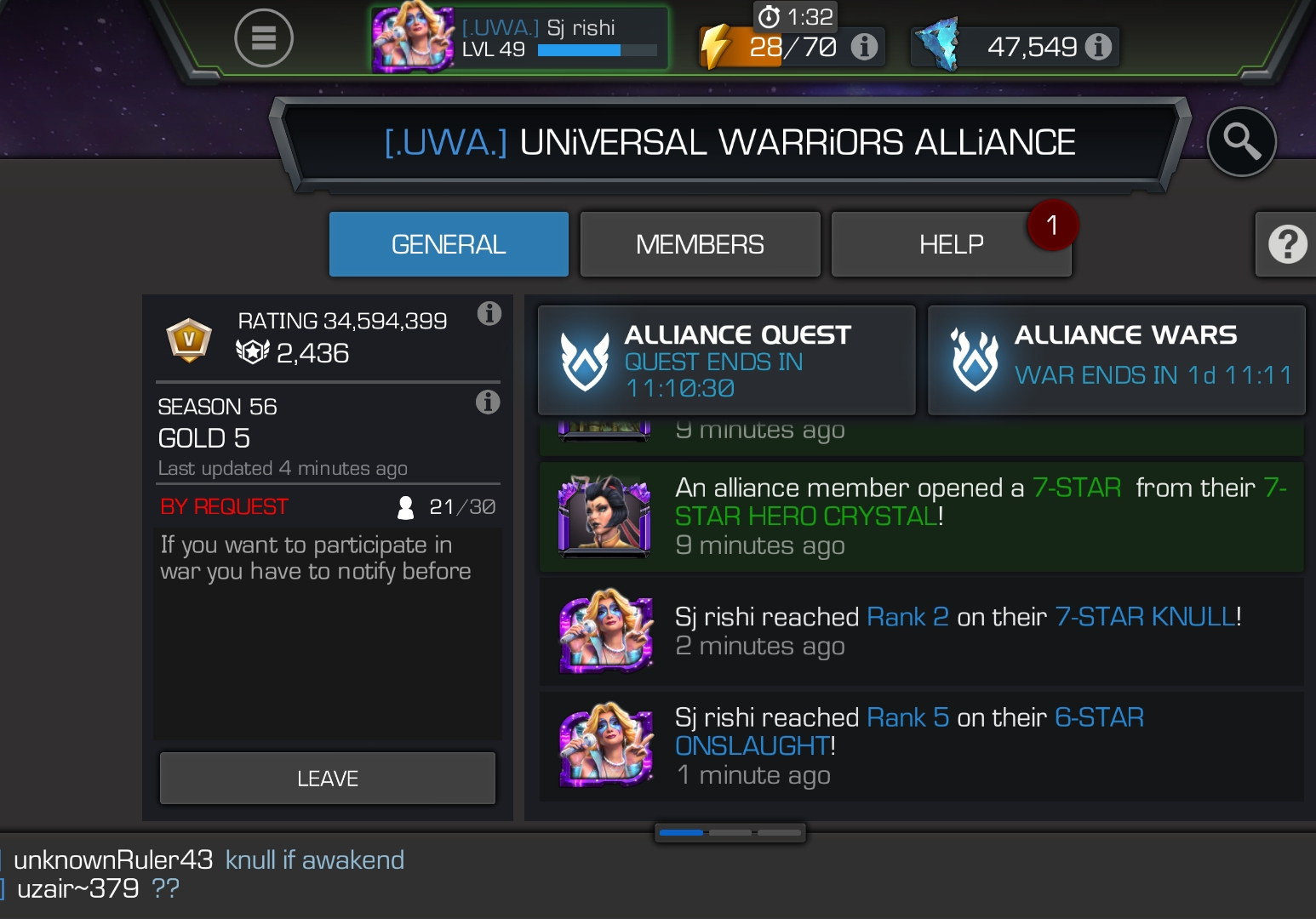1316x919 pixels.
Task: Tap the energy info icon
Action: pos(864,47)
